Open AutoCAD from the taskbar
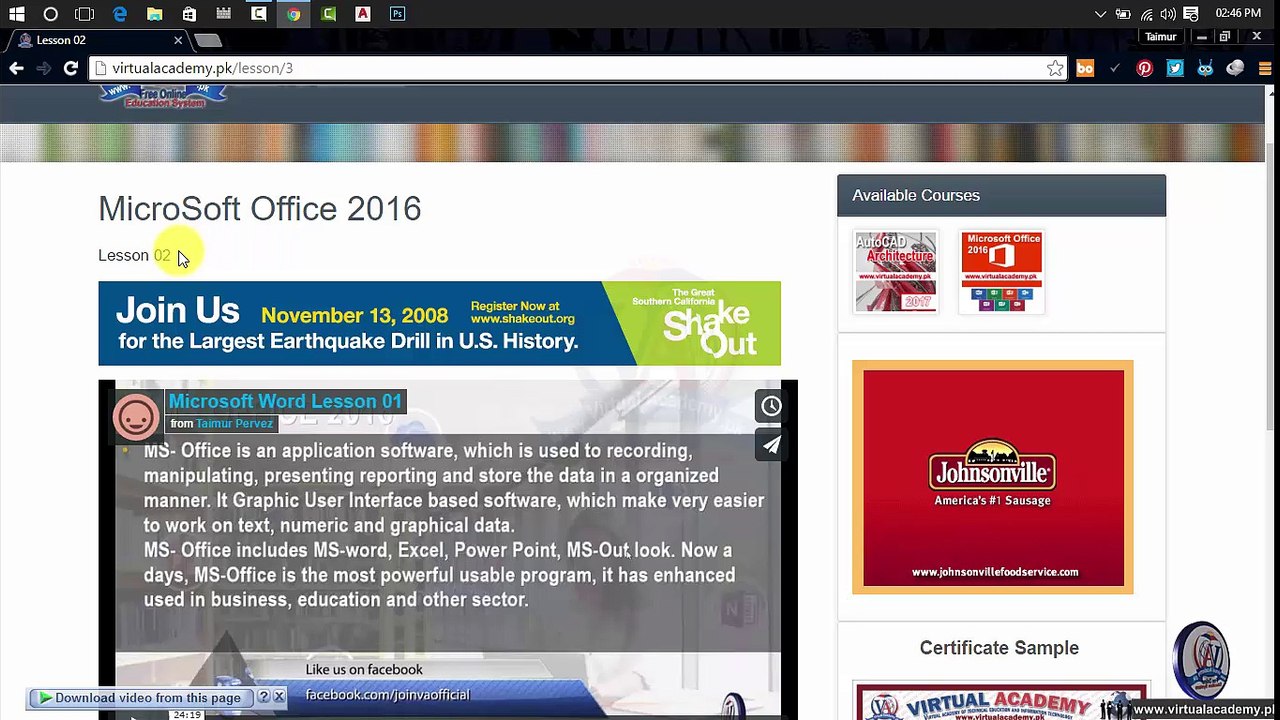Image resolution: width=1280 pixels, height=720 pixels. click(363, 14)
